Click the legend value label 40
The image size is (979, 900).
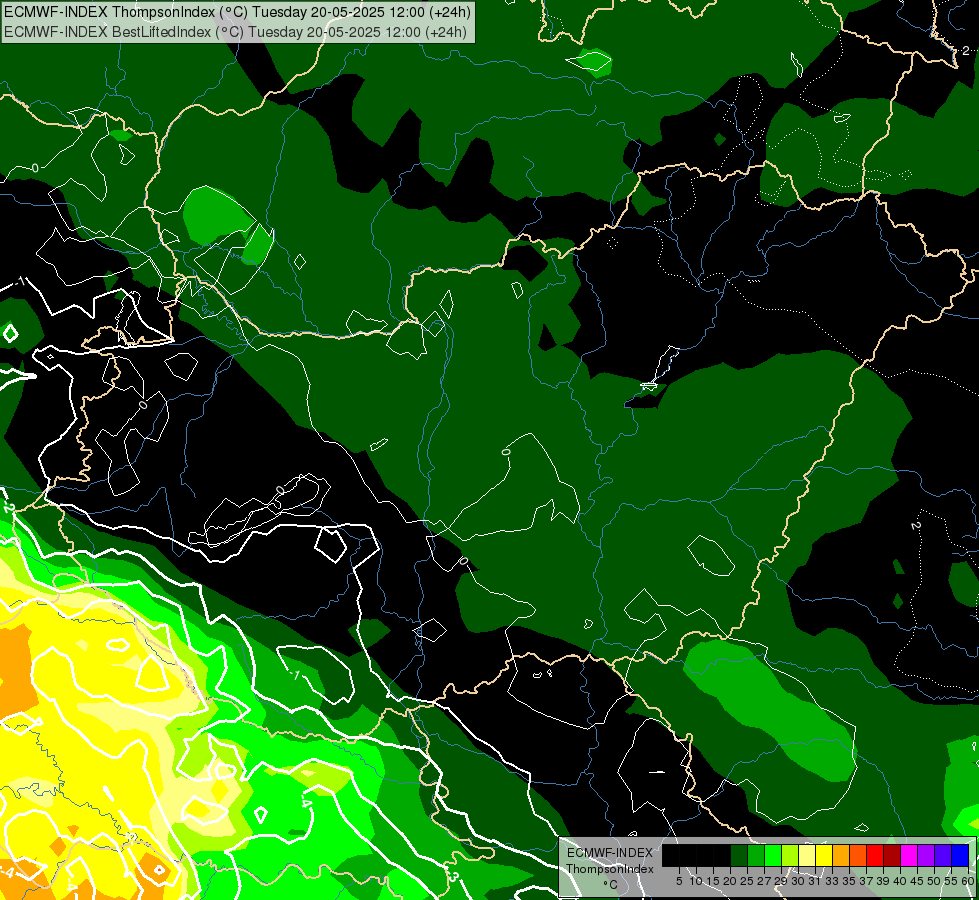point(900,881)
